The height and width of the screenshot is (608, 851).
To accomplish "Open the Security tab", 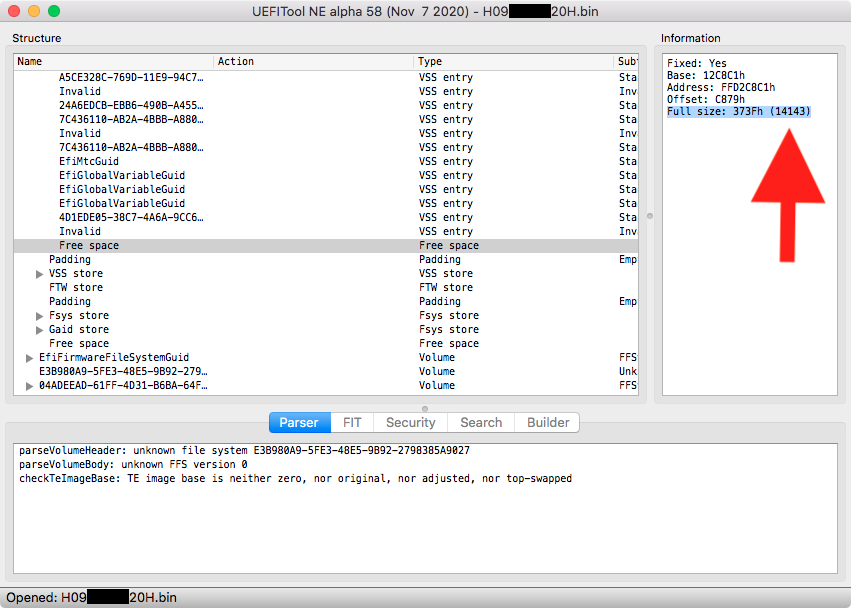I will [410, 422].
